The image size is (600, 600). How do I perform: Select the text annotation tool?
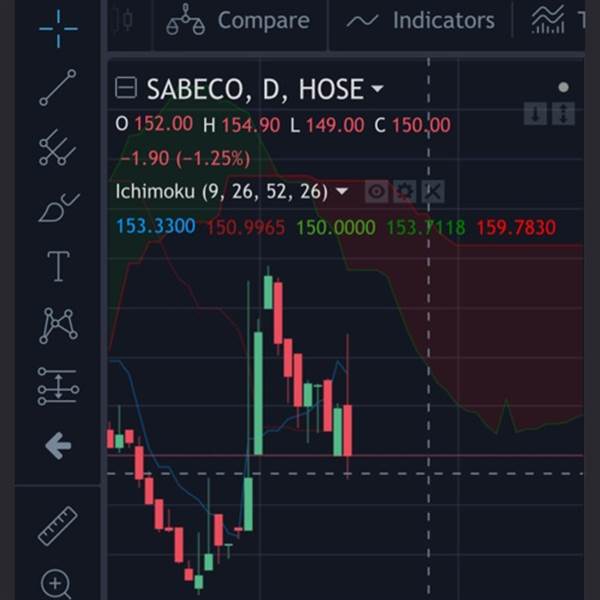tap(58, 266)
